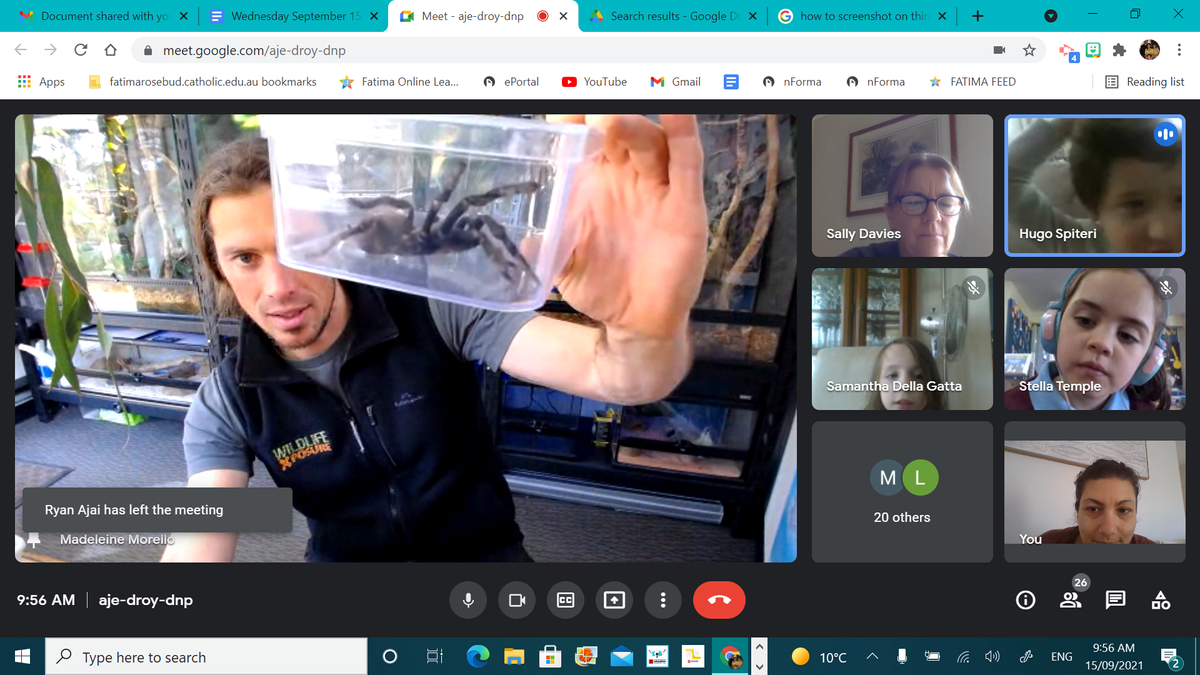Toggle closed captions

click(x=565, y=600)
